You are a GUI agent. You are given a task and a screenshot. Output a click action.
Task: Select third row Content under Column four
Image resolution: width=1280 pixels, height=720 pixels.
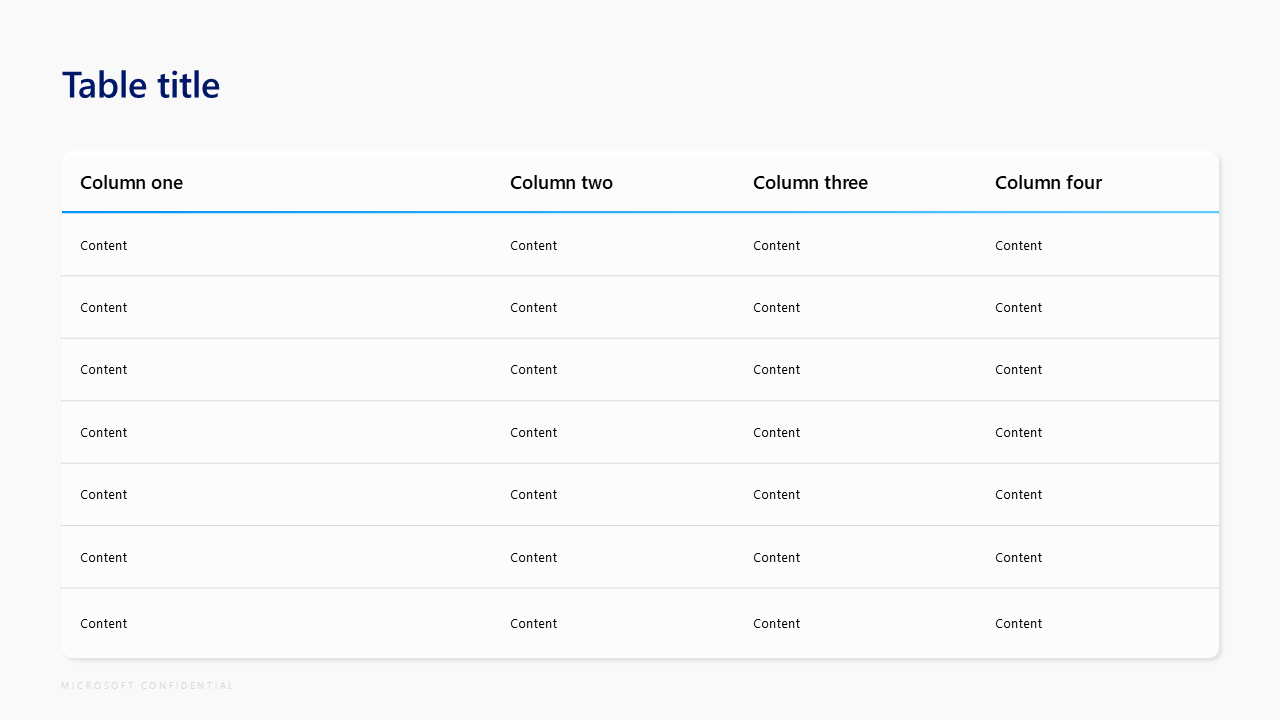[1018, 370]
